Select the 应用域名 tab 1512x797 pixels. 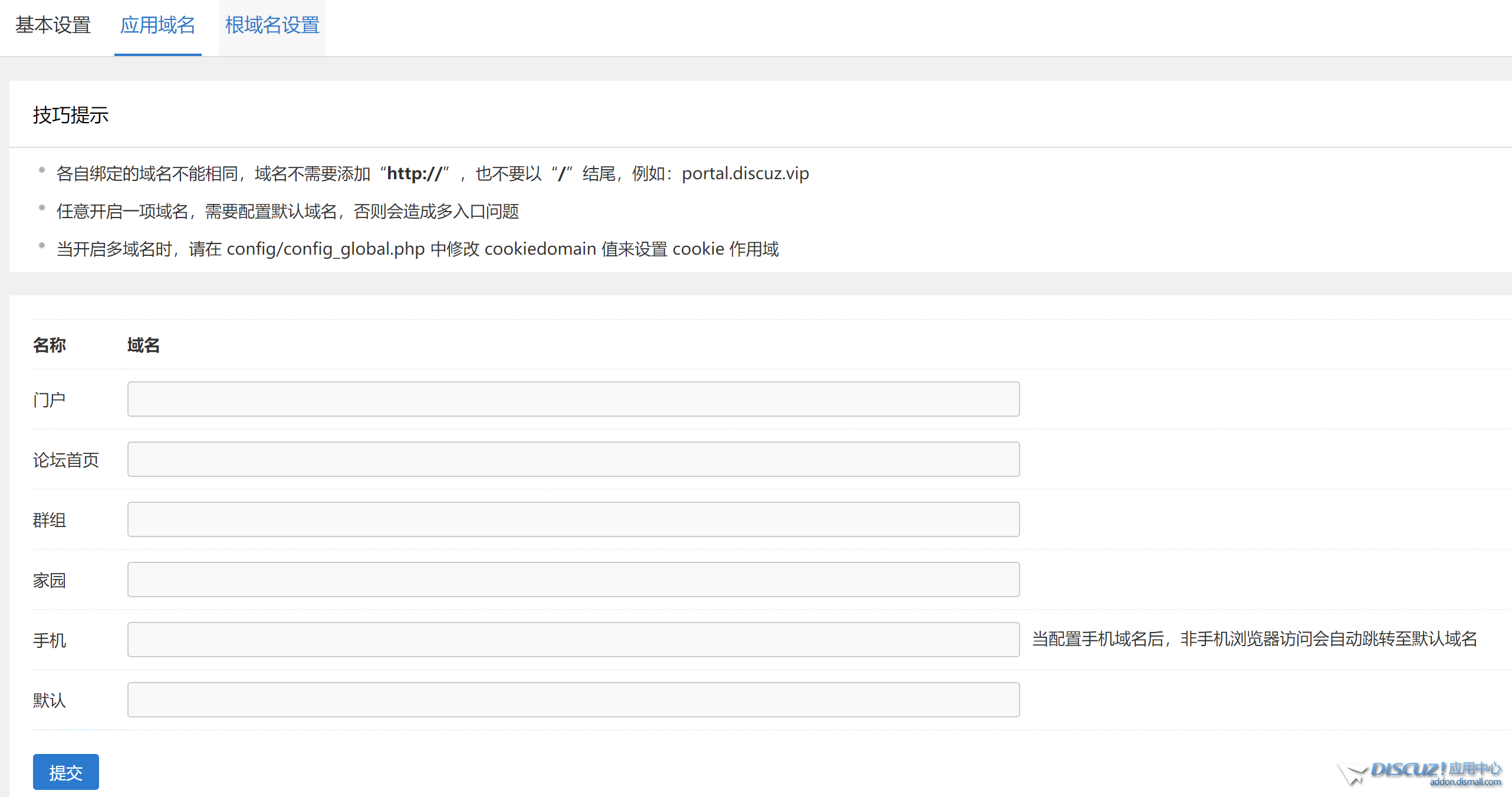click(157, 25)
